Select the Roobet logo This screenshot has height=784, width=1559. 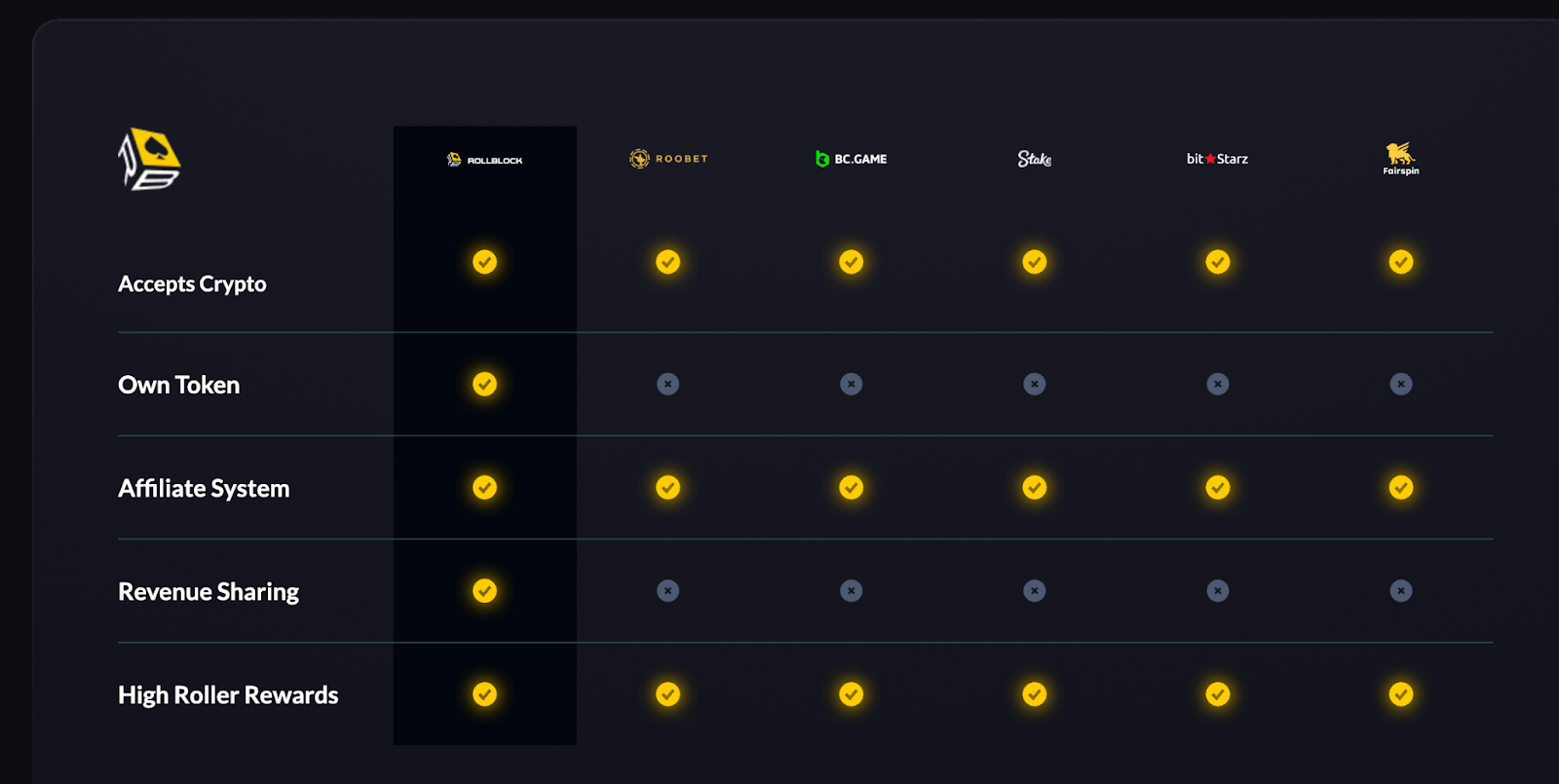tap(668, 159)
